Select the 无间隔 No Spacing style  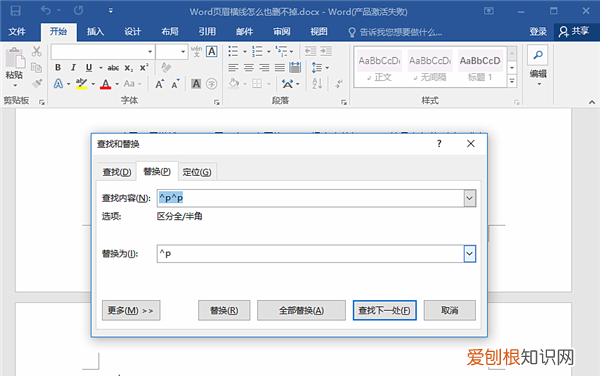(x=430, y=67)
